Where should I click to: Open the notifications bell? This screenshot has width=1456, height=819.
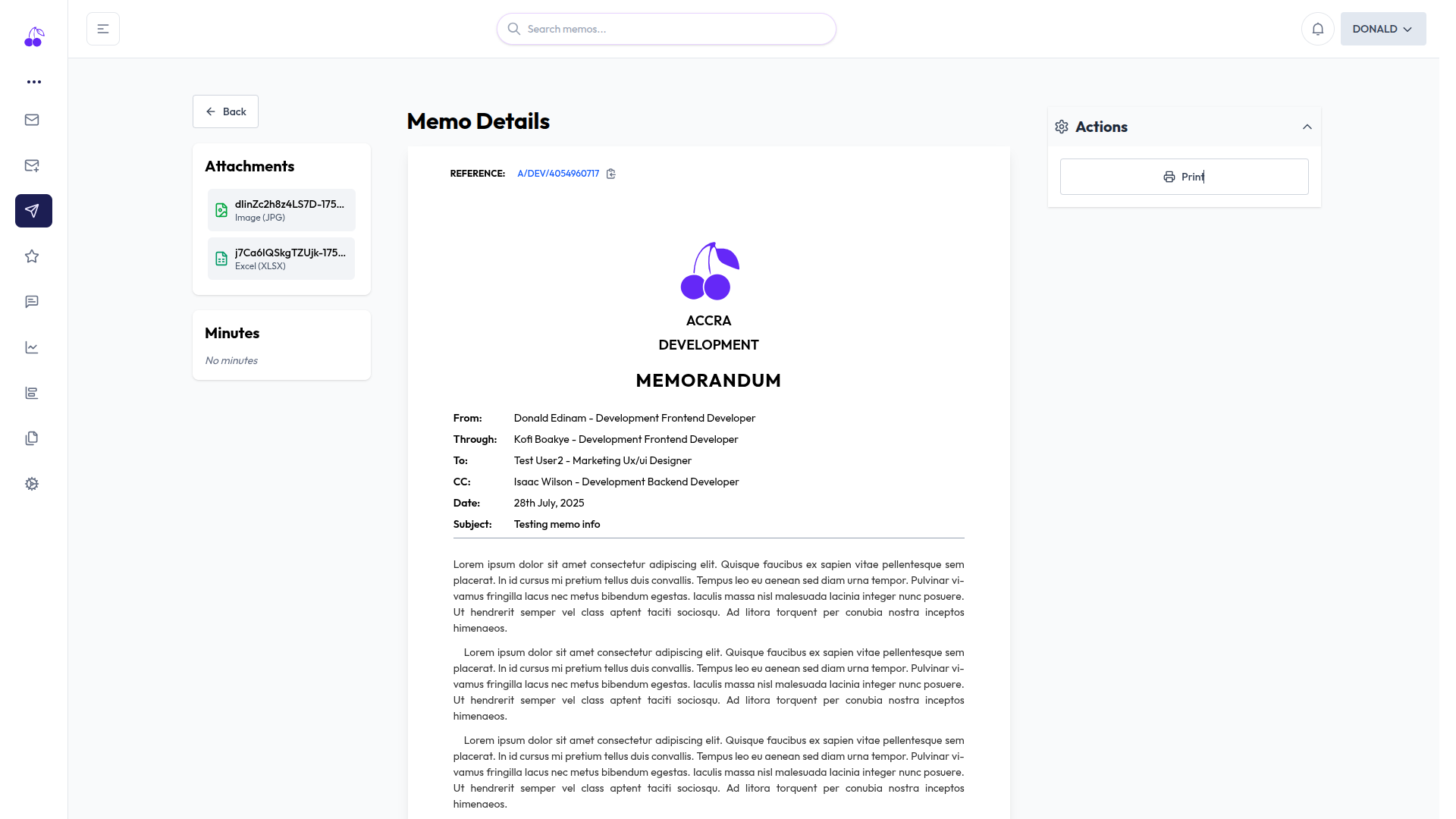click(x=1317, y=29)
